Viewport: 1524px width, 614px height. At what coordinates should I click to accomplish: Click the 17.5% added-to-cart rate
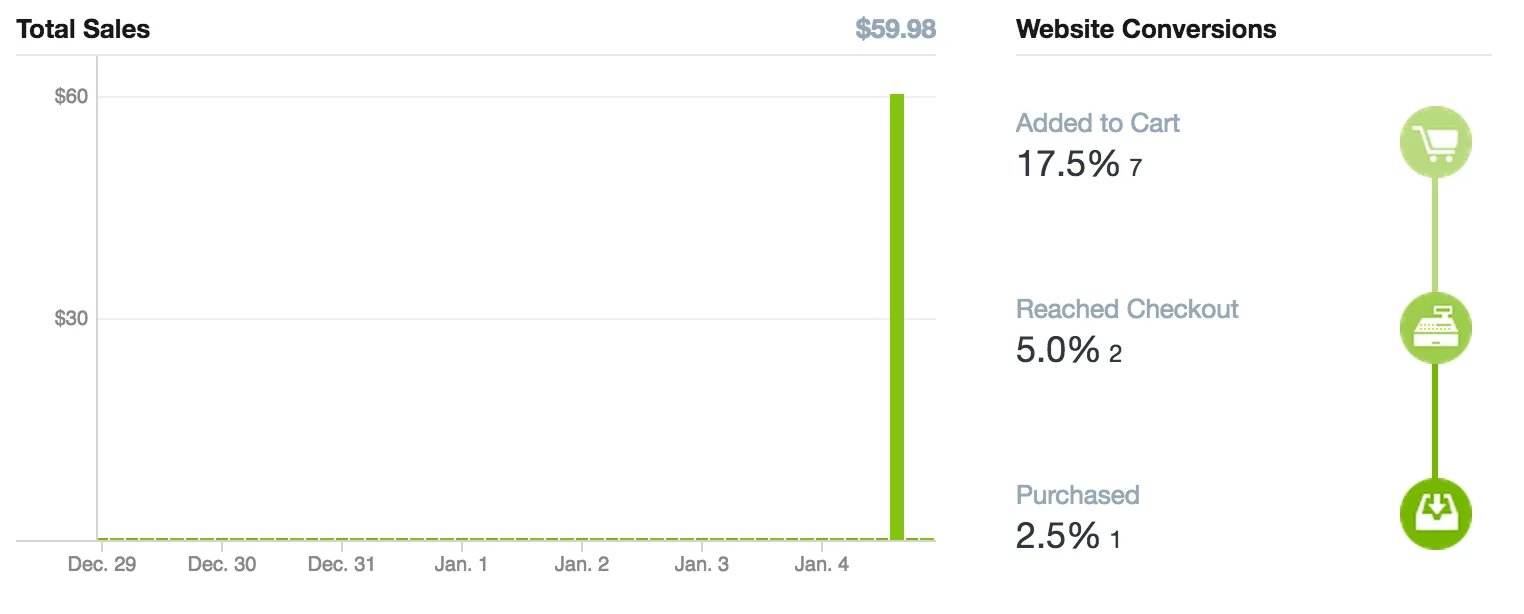click(1067, 163)
